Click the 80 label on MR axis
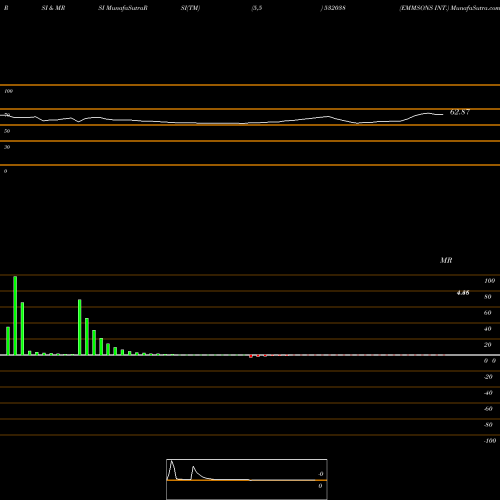 488,297
